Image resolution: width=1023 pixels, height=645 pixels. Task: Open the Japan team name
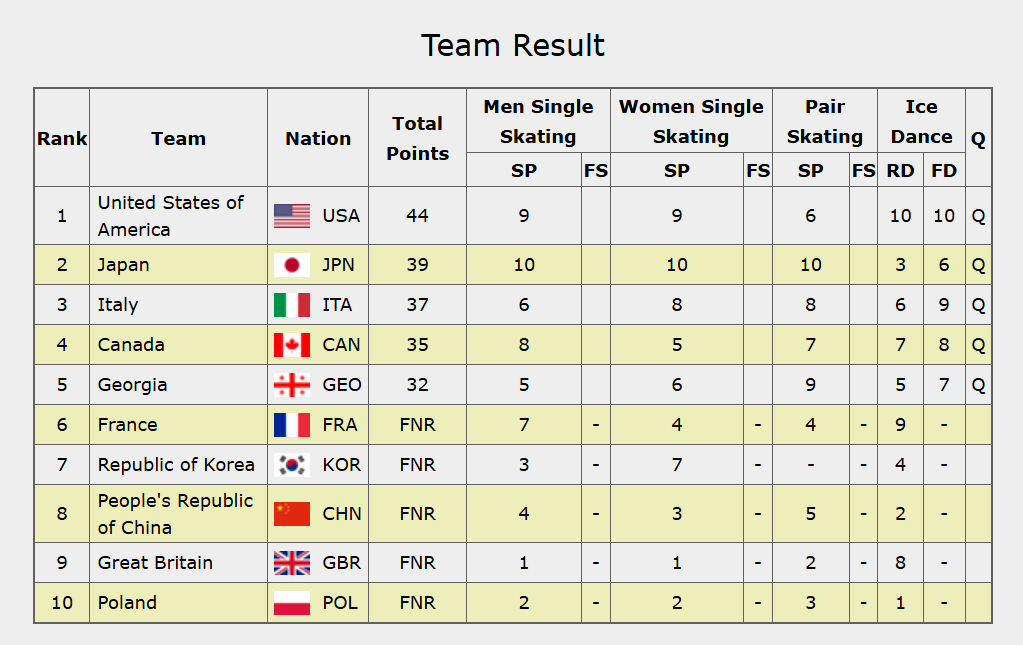tap(124, 265)
